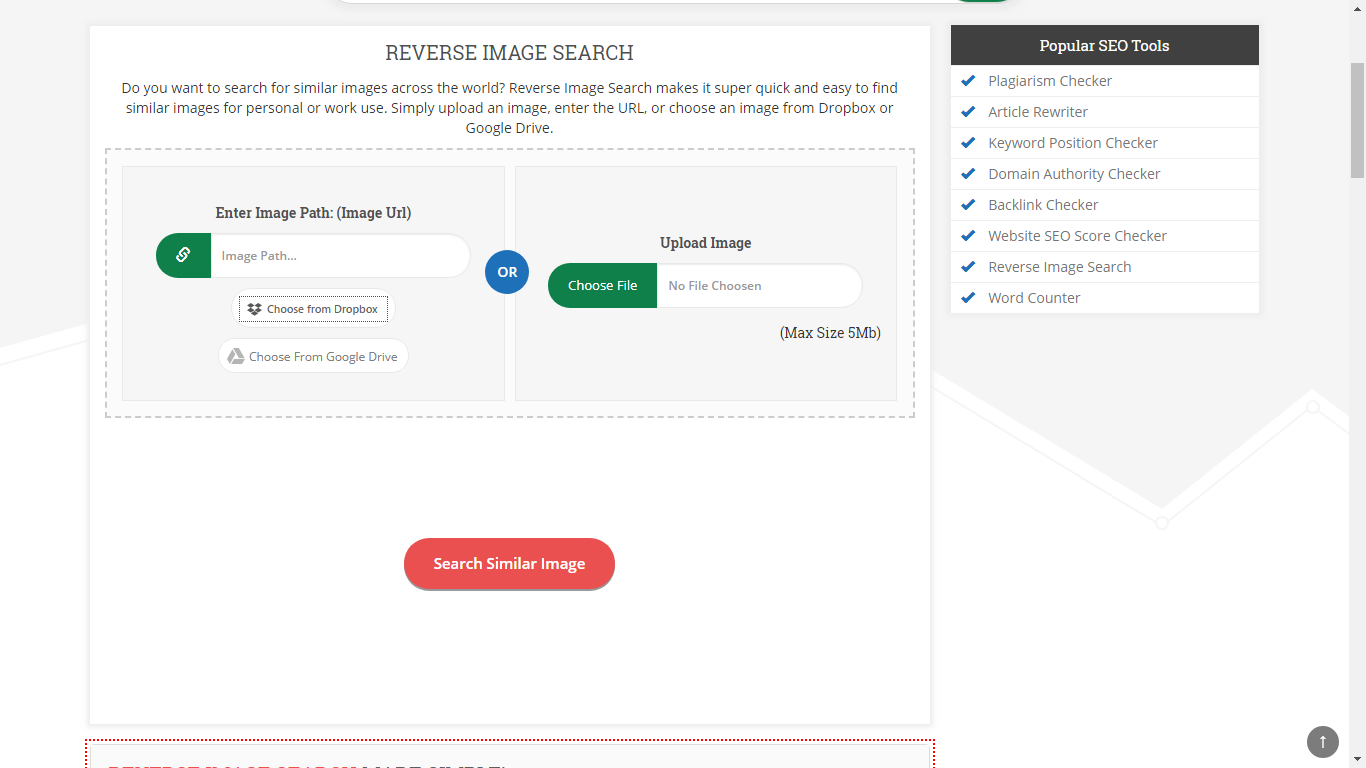Click the Image Path input field
The height and width of the screenshot is (768, 1366).
(x=340, y=255)
